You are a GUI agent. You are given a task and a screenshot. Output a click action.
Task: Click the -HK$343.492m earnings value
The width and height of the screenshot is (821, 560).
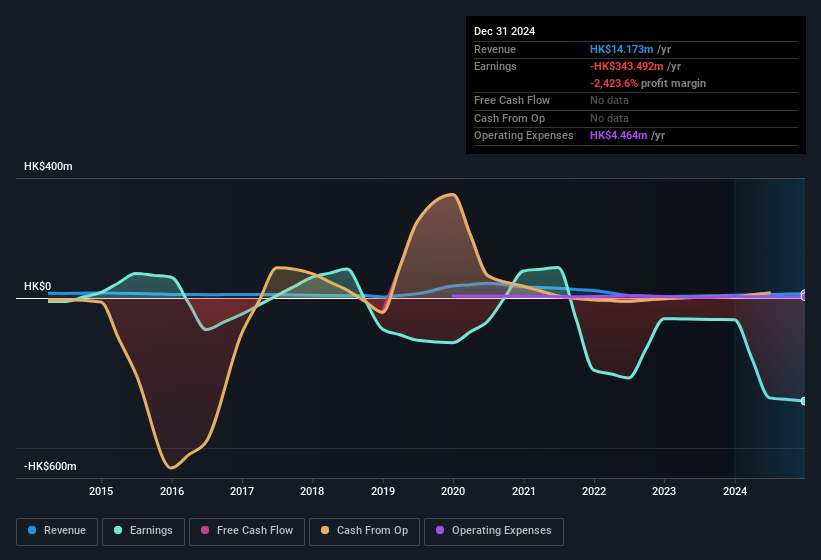pos(627,66)
